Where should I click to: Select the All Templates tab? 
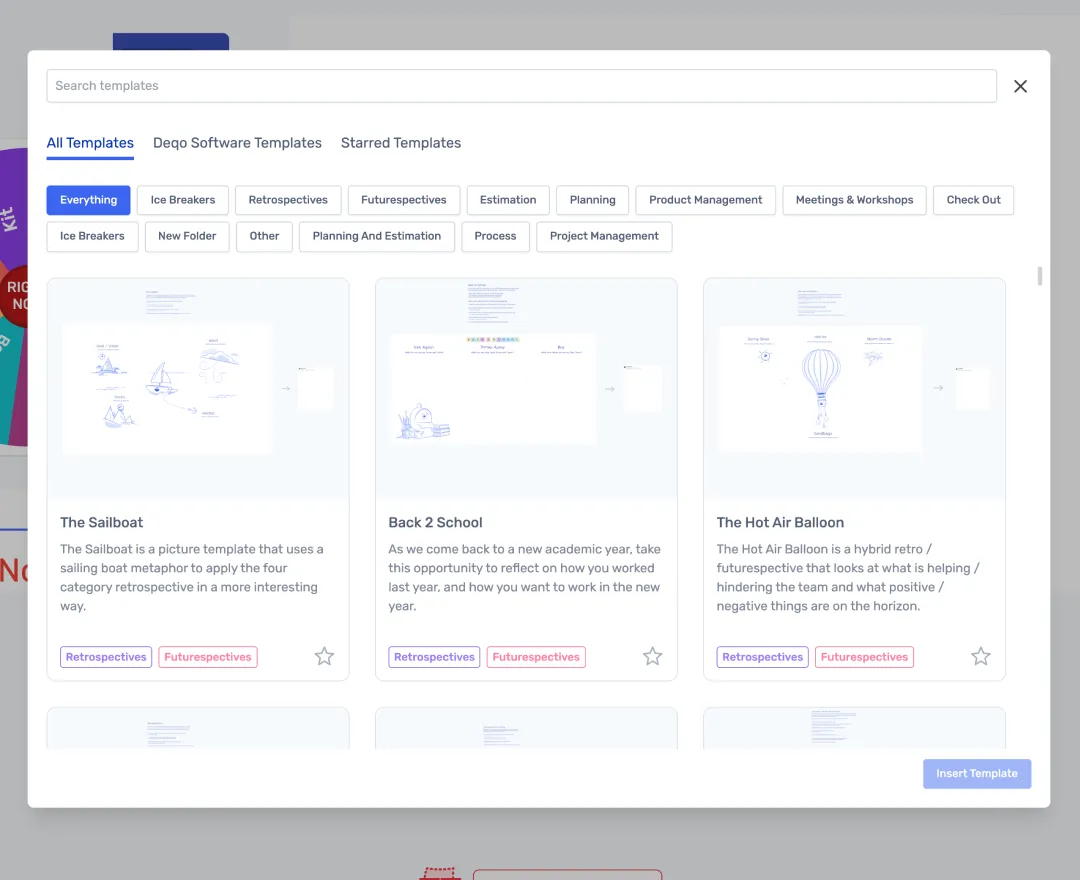pos(90,143)
